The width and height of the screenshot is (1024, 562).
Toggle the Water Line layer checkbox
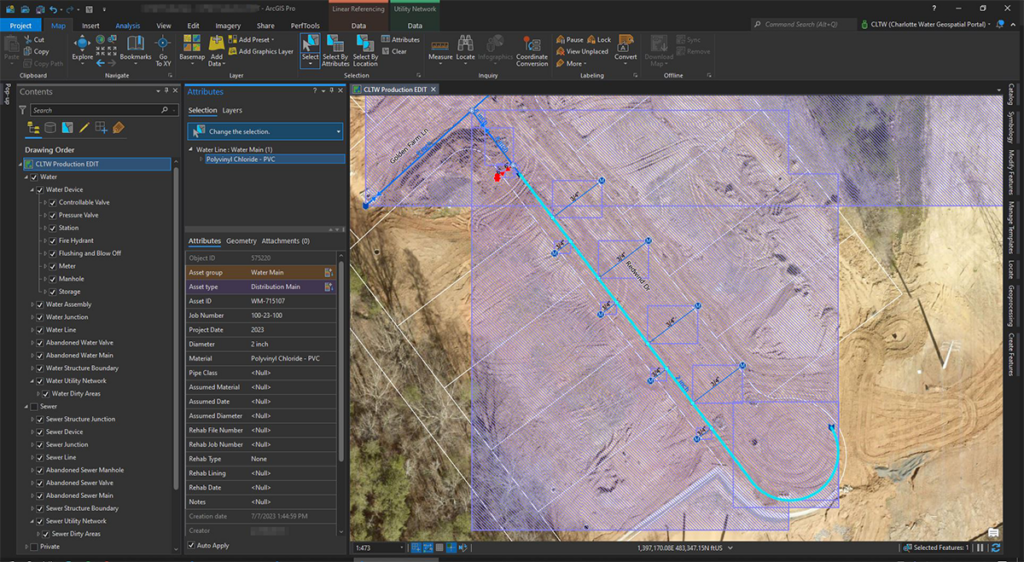(x=40, y=329)
